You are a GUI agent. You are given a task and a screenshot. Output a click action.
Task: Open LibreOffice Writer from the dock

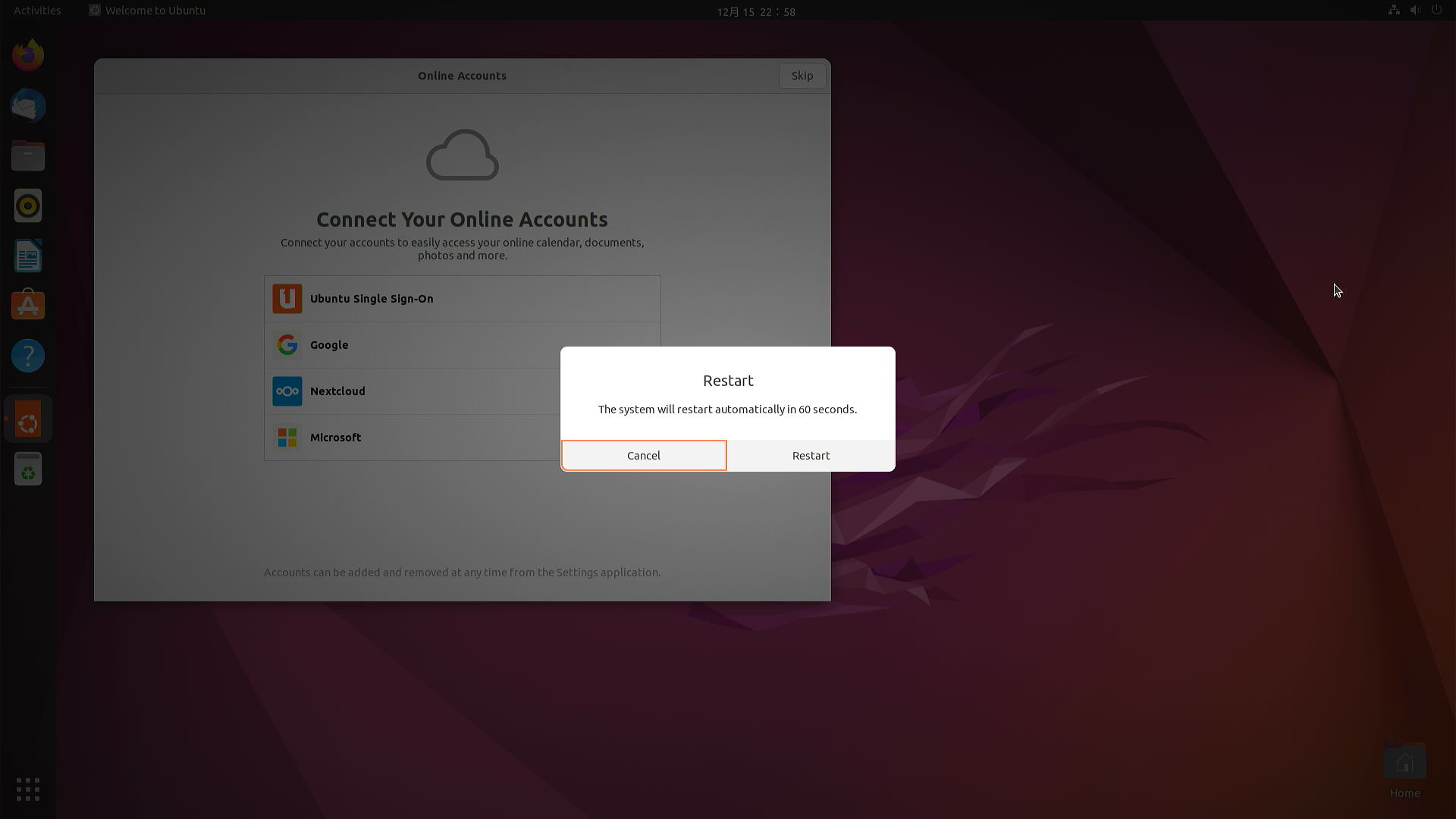point(28,256)
